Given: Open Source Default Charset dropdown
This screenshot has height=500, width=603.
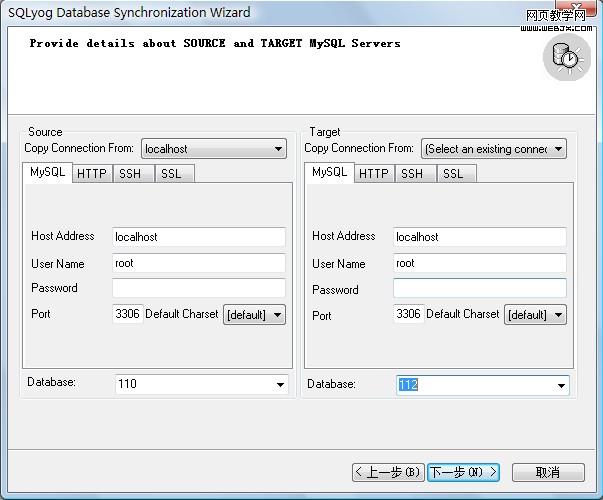Looking at the screenshot, I should [254, 315].
